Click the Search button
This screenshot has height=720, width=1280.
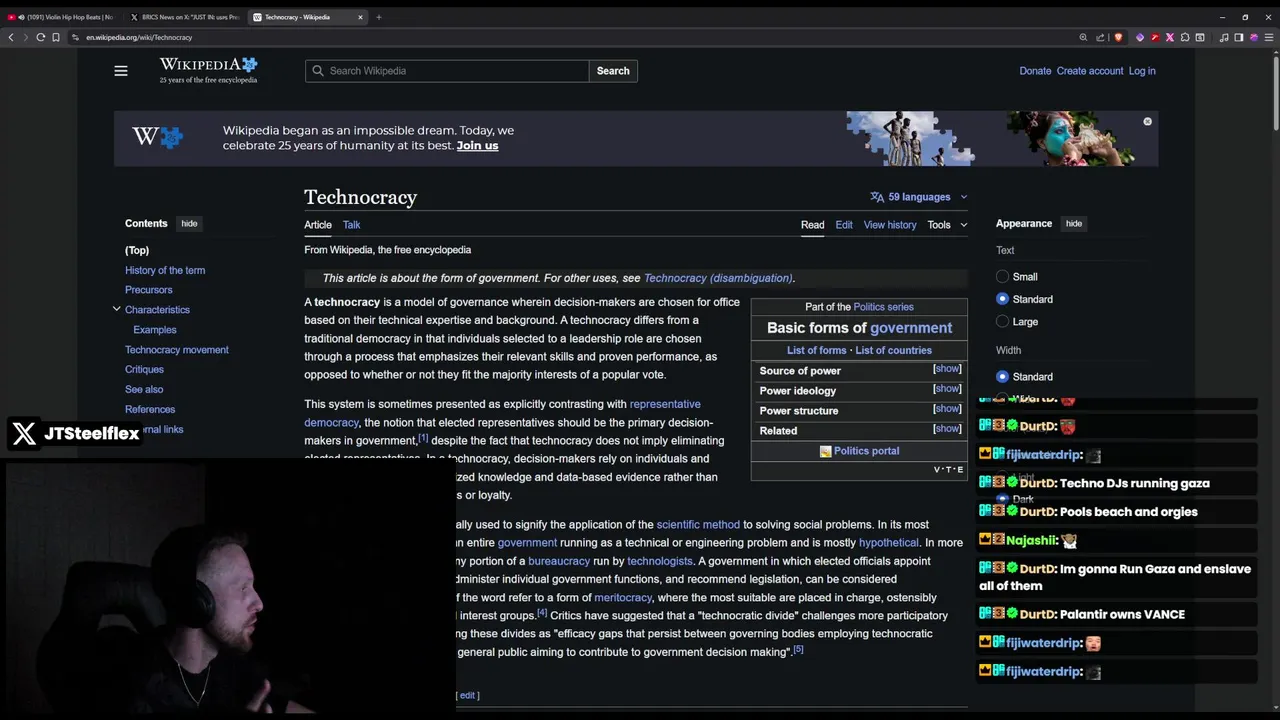[613, 71]
